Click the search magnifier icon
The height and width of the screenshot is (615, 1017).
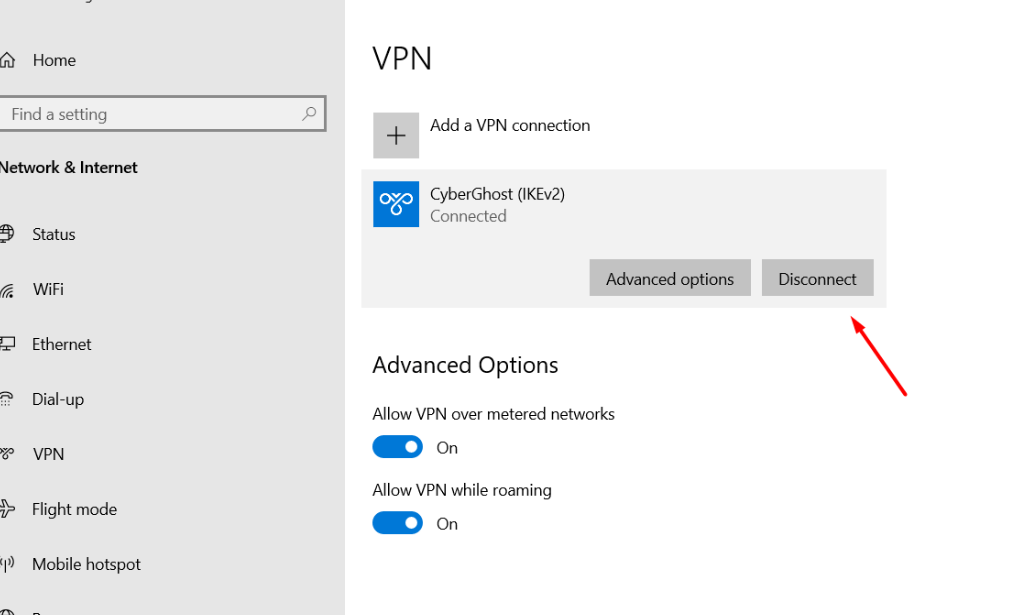[x=309, y=114]
